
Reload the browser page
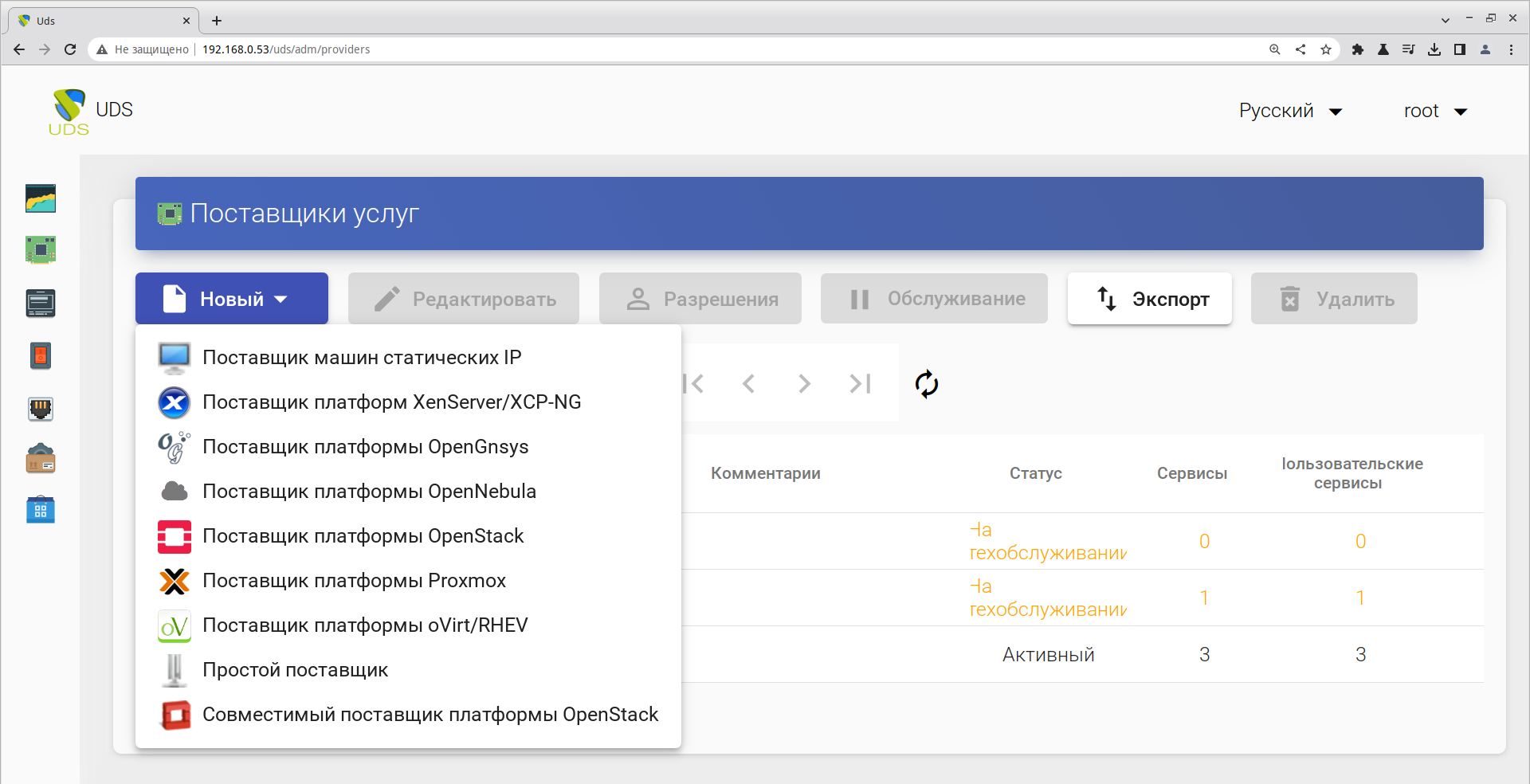[x=70, y=49]
